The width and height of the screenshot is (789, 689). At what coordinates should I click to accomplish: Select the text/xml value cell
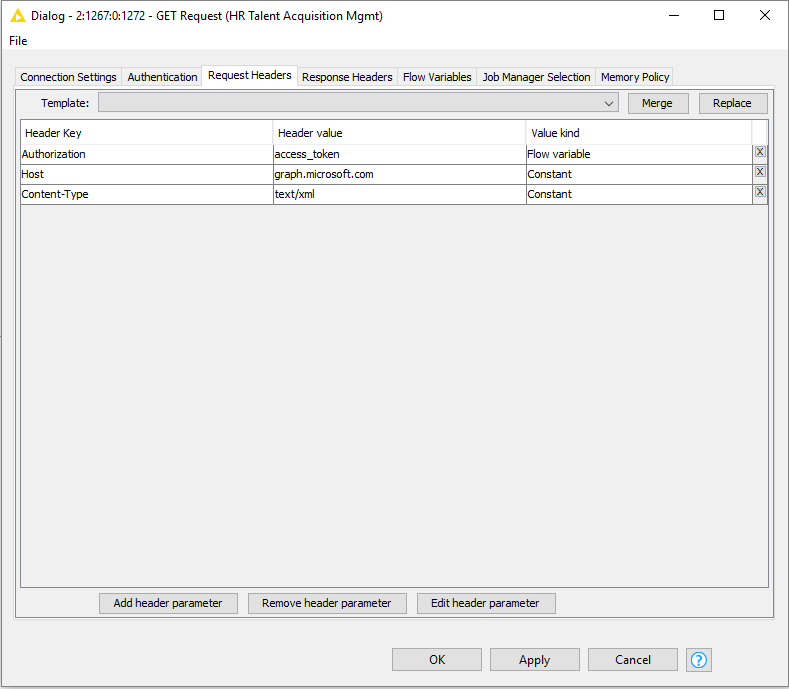(400, 194)
